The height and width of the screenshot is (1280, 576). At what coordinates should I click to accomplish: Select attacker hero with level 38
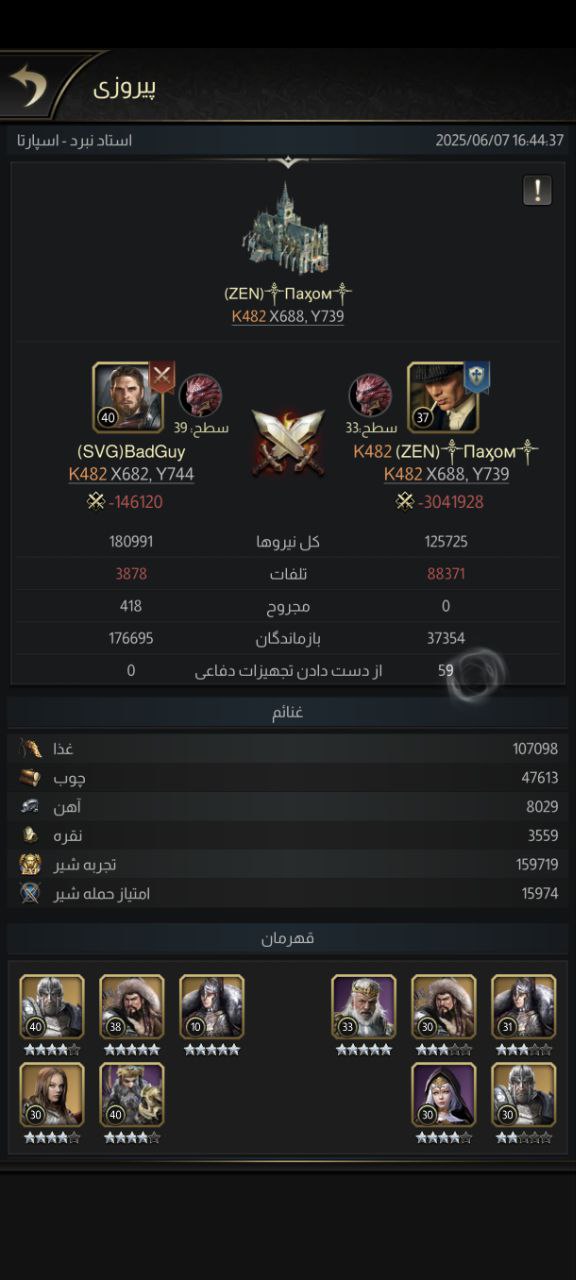[132, 1007]
